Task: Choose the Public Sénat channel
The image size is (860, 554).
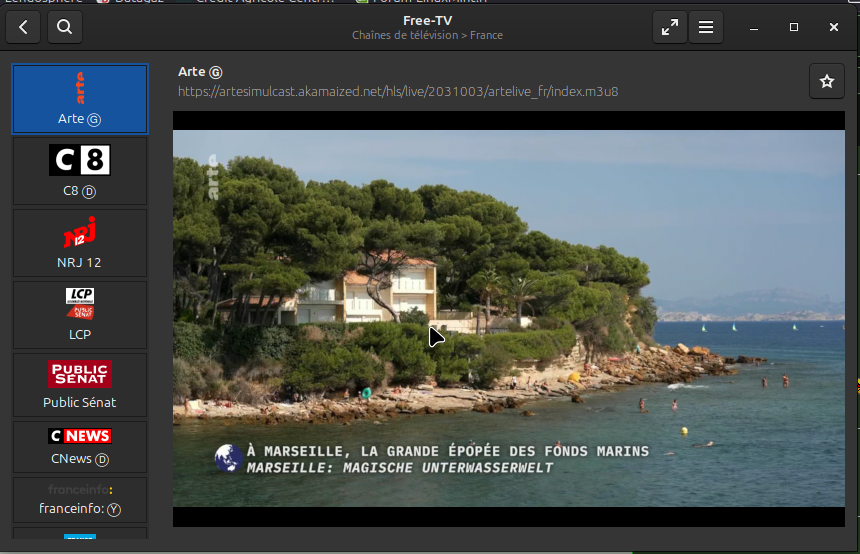Action: (80, 385)
